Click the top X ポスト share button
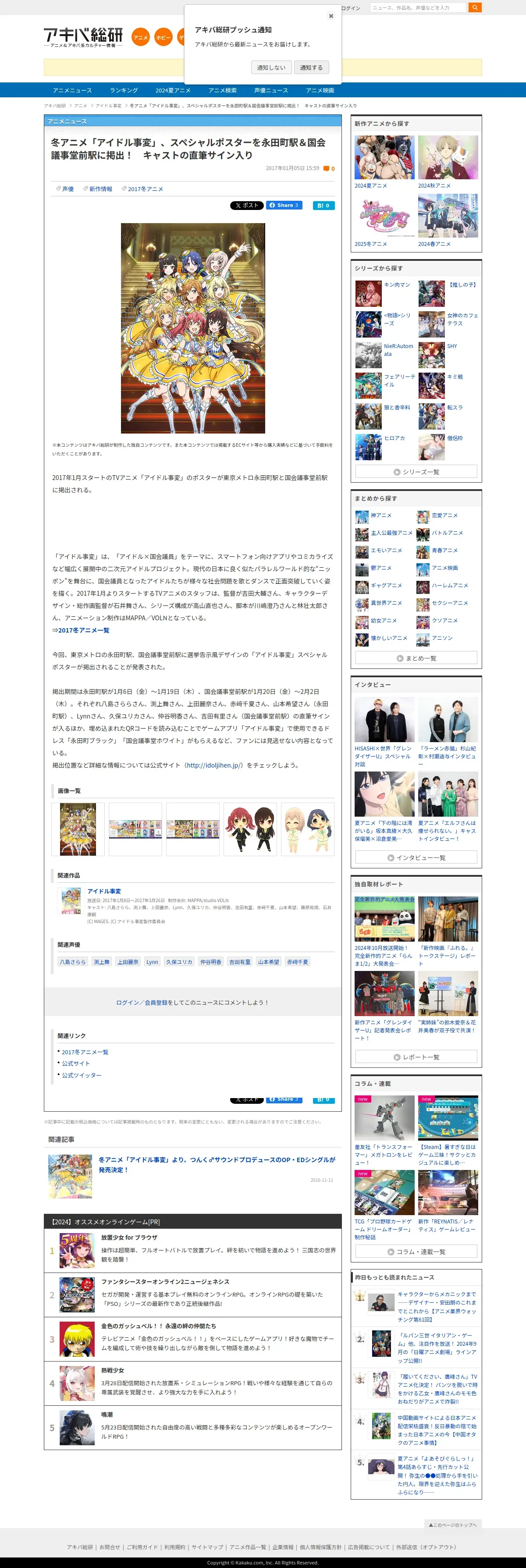 coord(246,205)
